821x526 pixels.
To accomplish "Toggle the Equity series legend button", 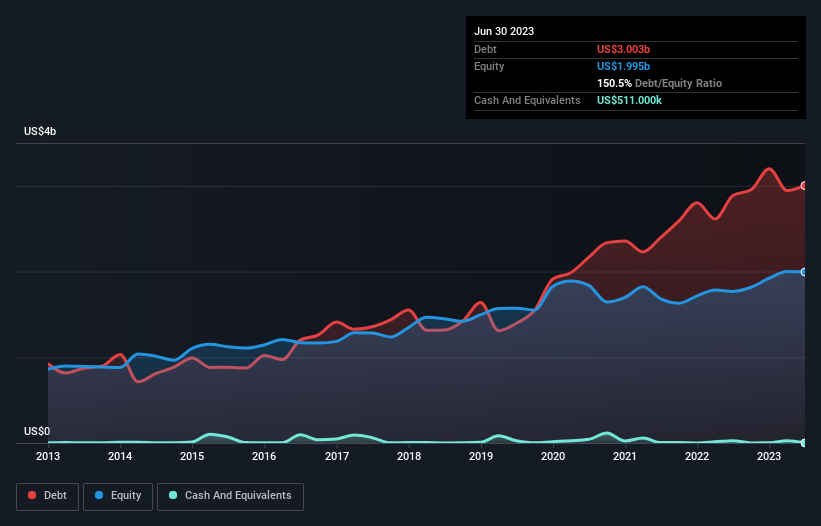I will 118,496.
